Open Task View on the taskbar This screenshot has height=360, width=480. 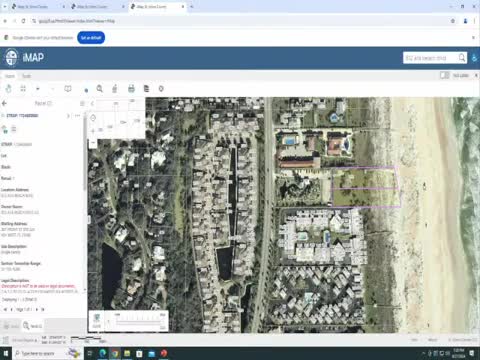pyautogui.click(x=90, y=353)
